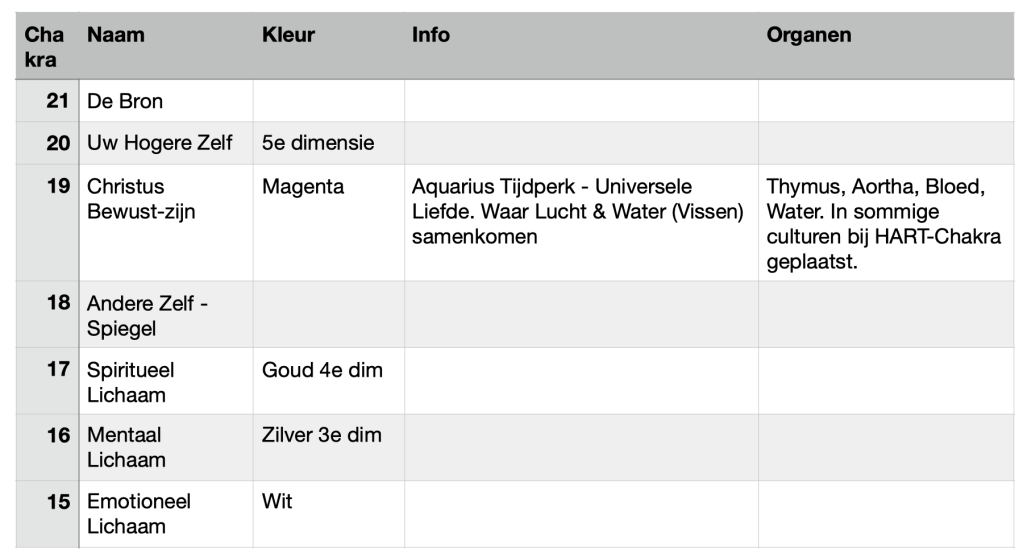The width and height of the screenshot is (1023, 557).
Task: Click the Christus Bewust-zijn cell
Action: (x=141, y=199)
